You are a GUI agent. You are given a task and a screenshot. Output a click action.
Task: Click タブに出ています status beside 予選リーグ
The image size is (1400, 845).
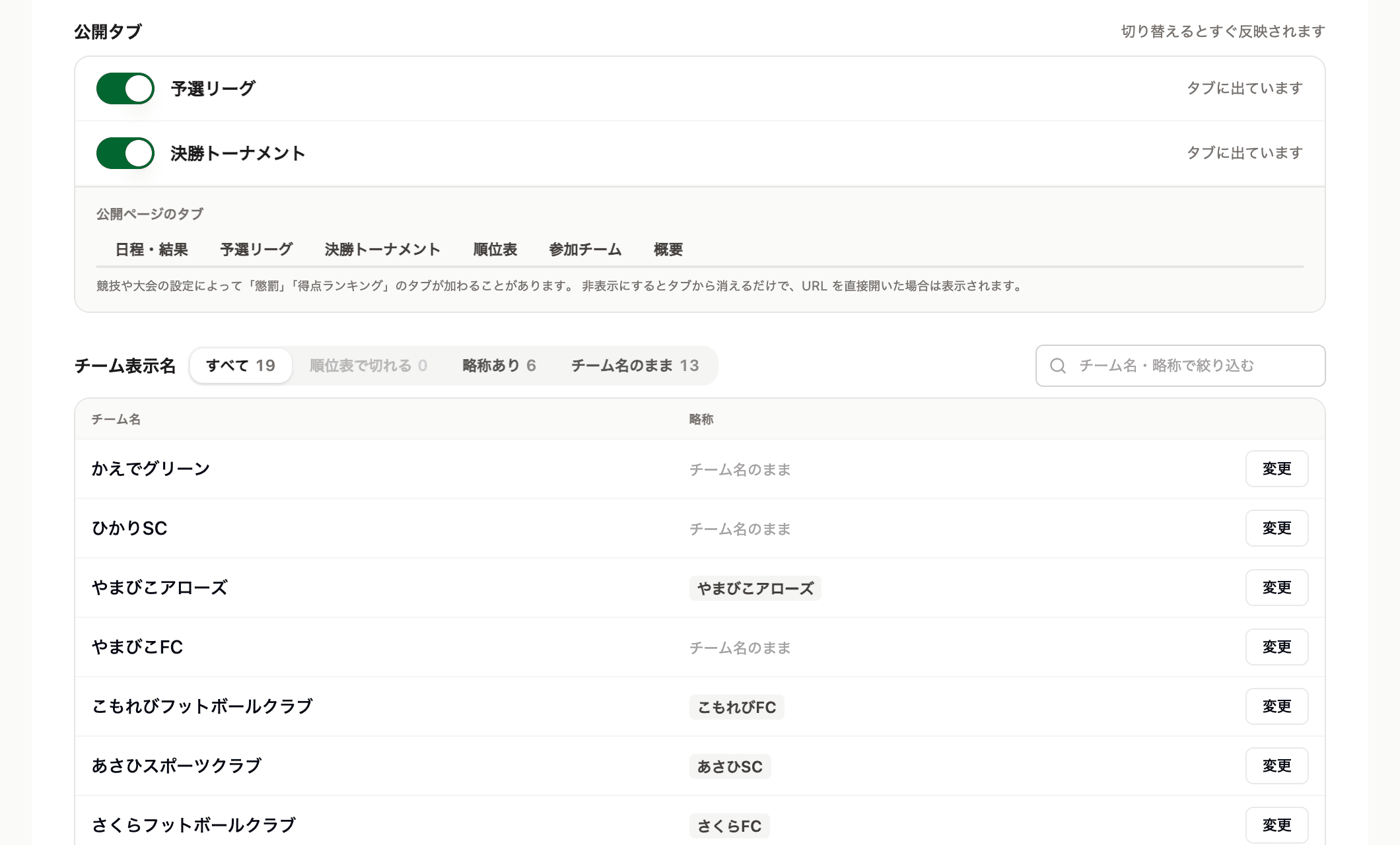(x=1245, y=88)
